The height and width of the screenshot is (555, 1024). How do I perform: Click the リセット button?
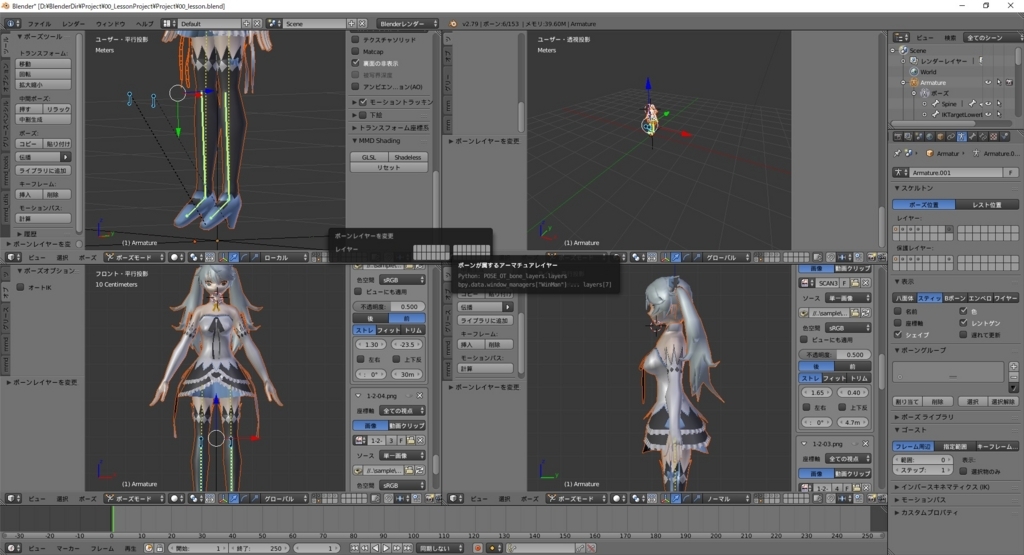(x=389, y=167)
